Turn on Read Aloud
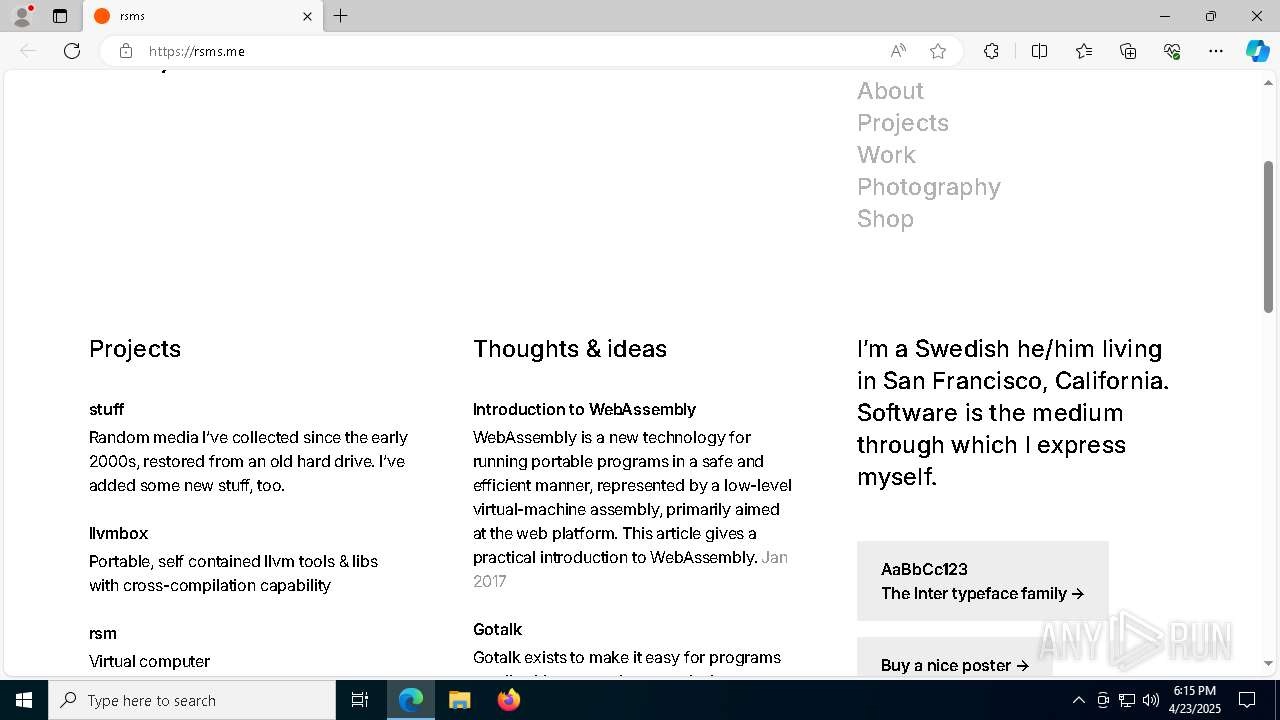The height and width of the screenshot is (720, 1280). [898, 51]
